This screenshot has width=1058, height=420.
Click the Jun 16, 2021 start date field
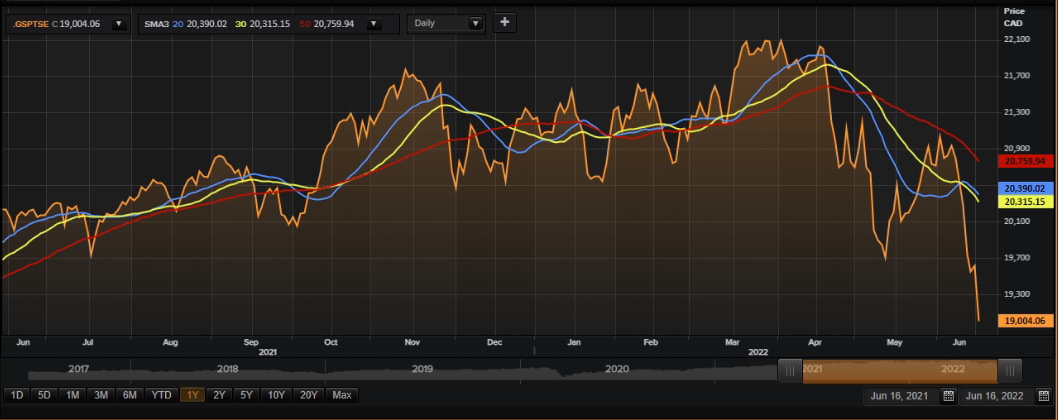point(901,396)
